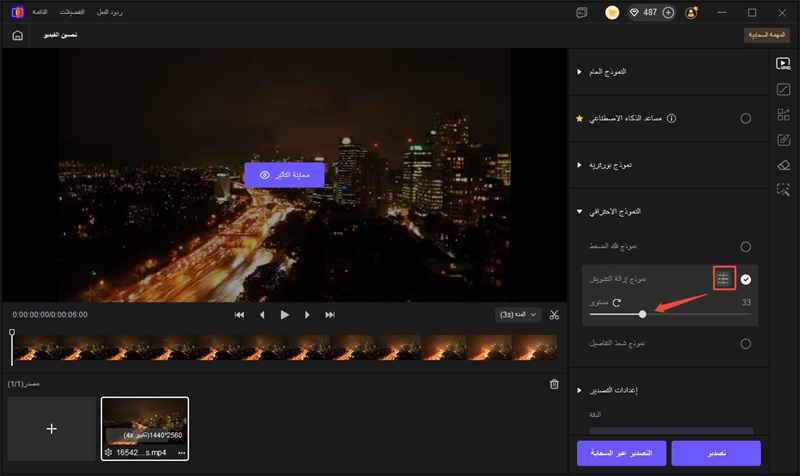
Task: Reset the denoise level with refresh icon
Action: click(x=617, y=302)
